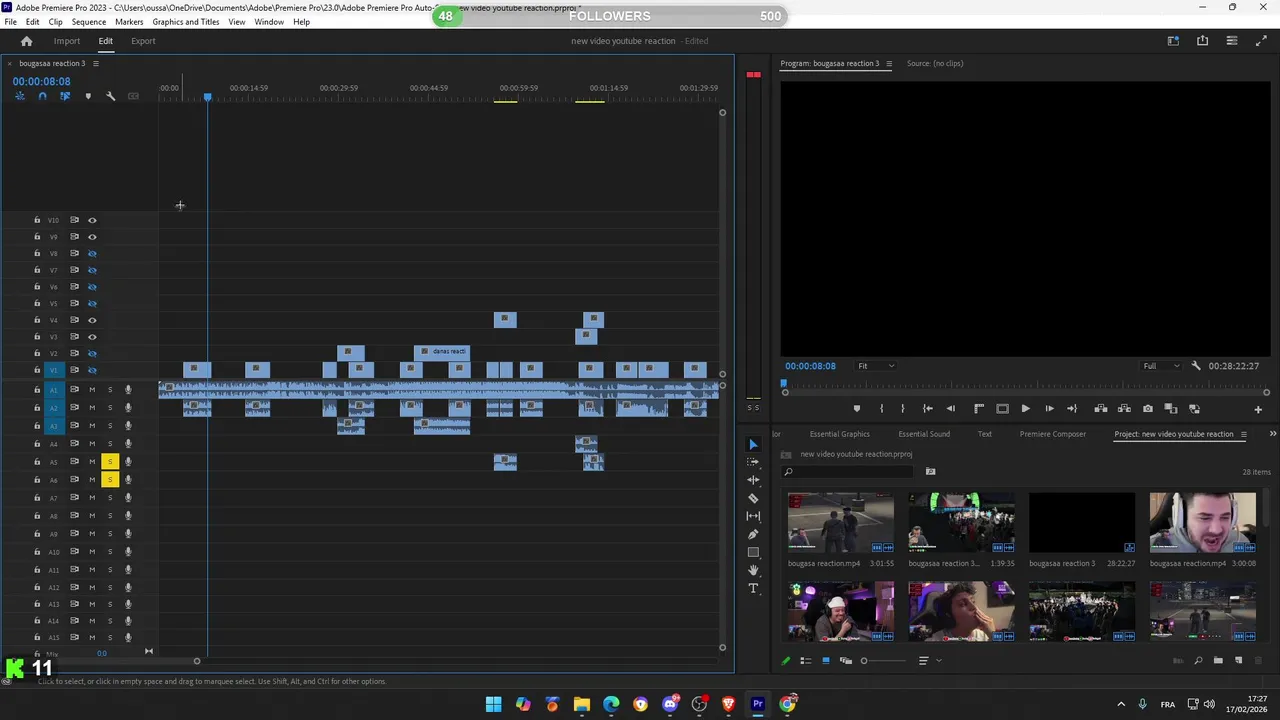Show the hidden V8 track output
This screenshot has width=1280, height=720.
(92, 253)
